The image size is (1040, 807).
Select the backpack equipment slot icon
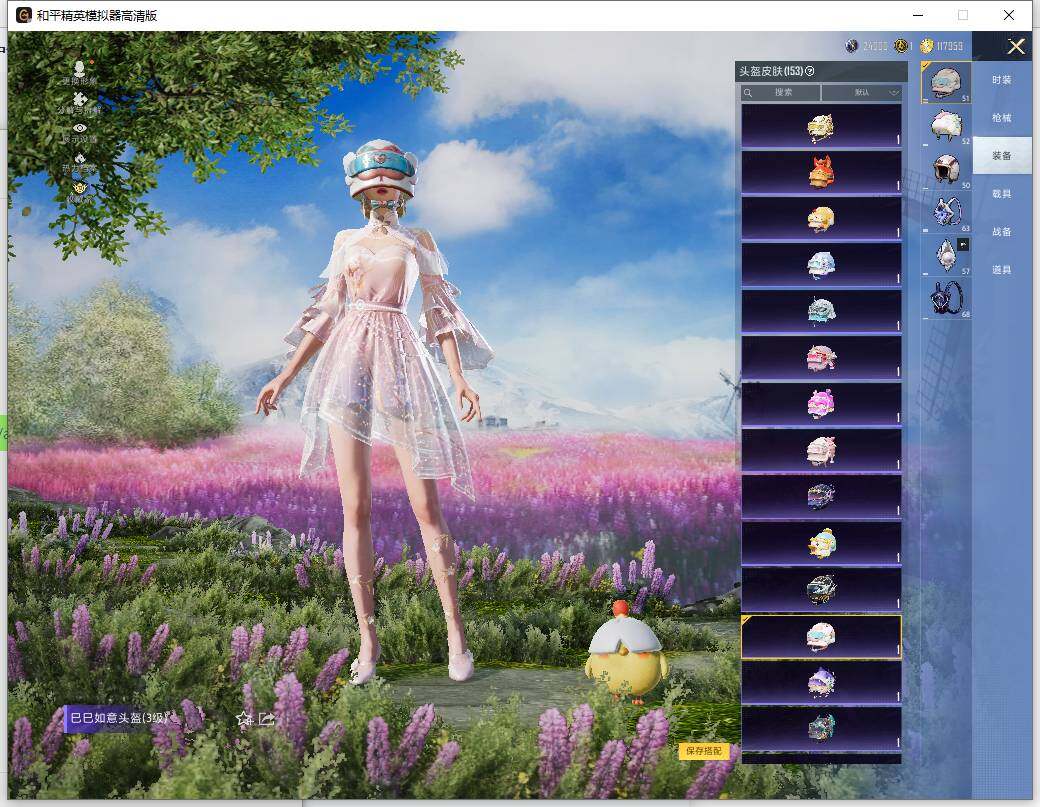point(945,210)
